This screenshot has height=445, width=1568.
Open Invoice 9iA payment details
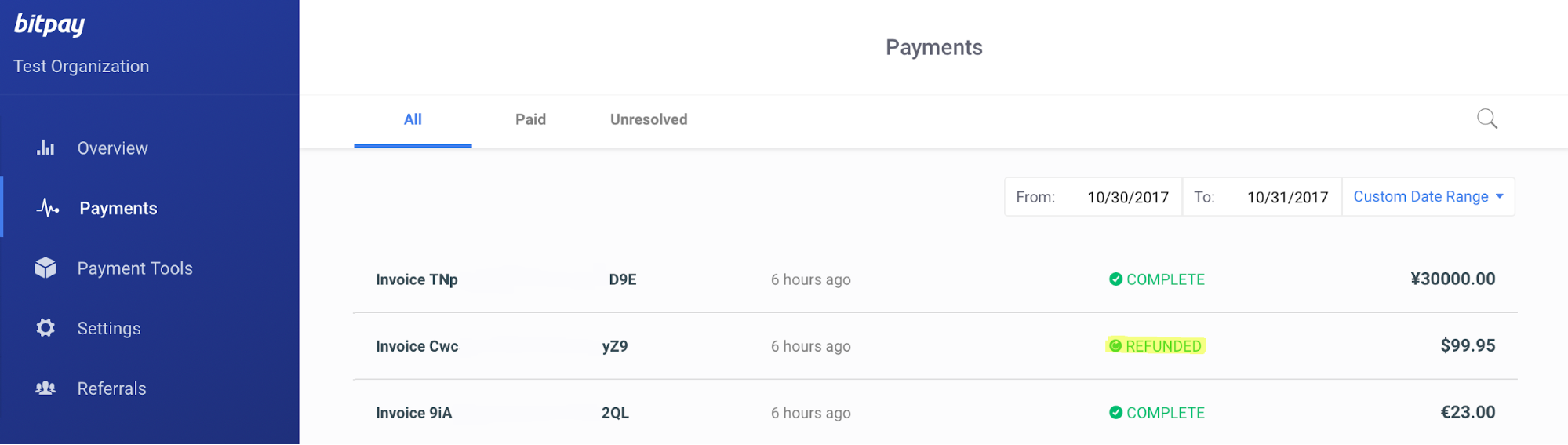(935, 413)
